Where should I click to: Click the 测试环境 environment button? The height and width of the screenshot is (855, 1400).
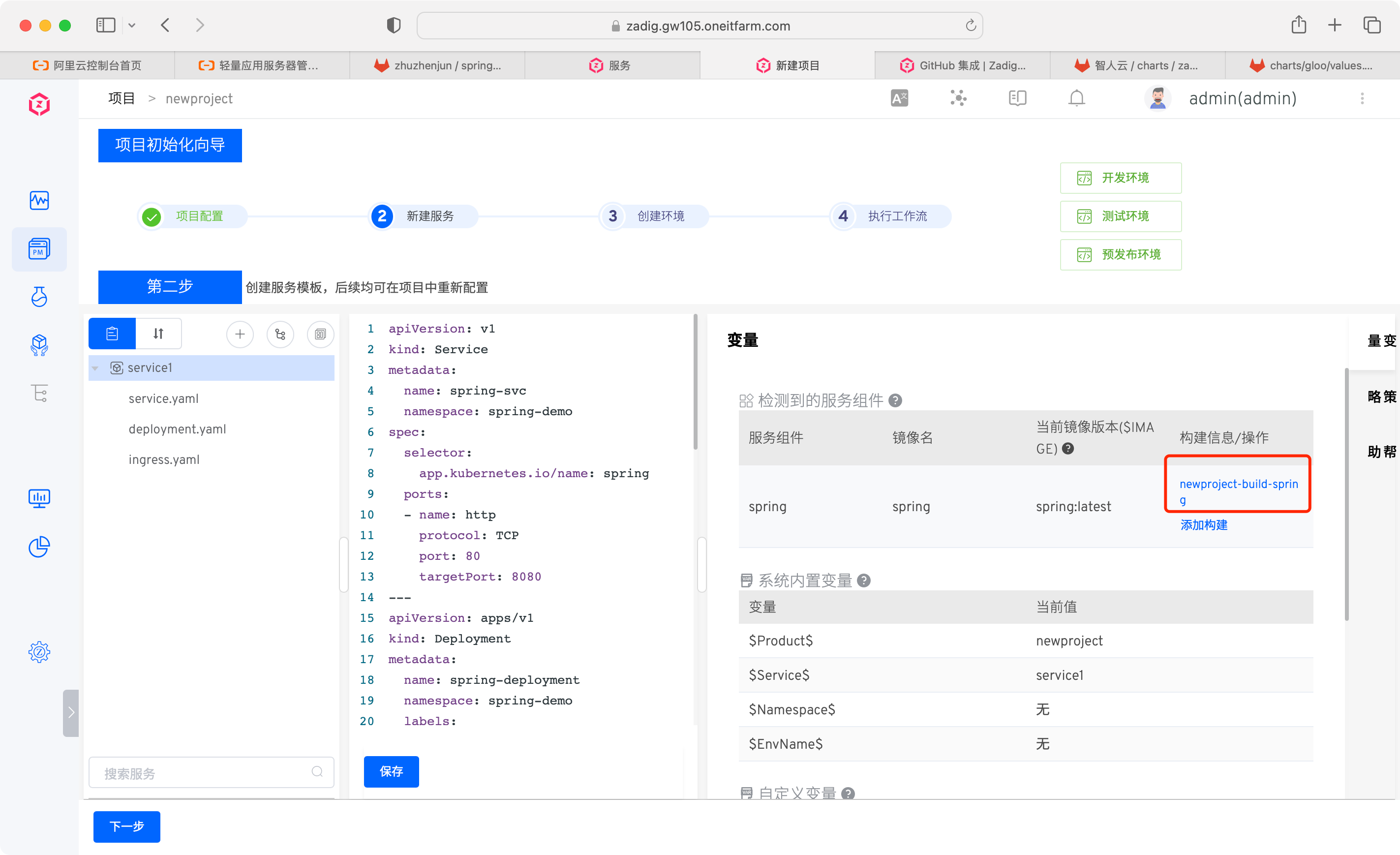(x=1121, y=216)
